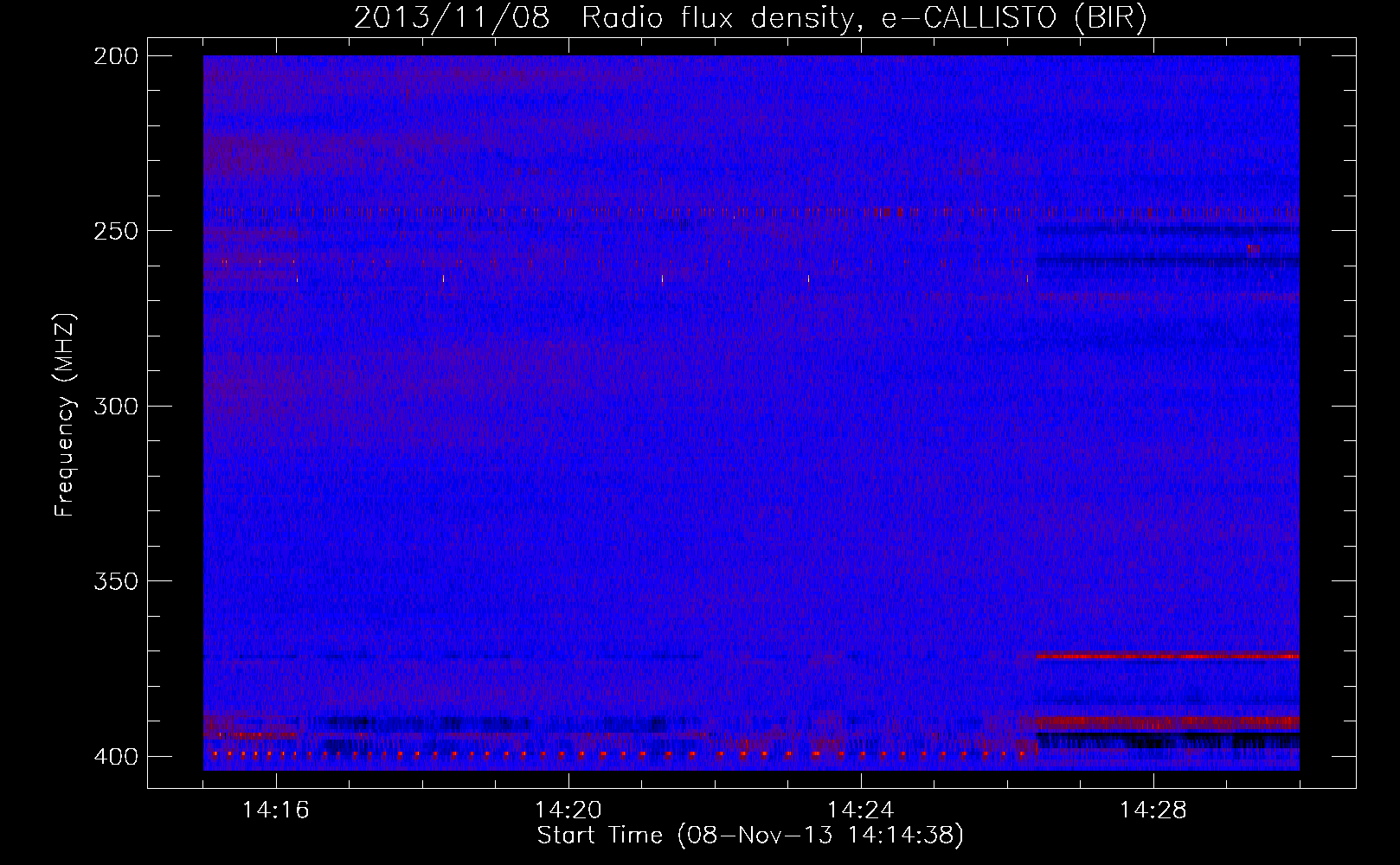Click the 14:16 time tick label

pyautogui.click(x=276, y=811)
